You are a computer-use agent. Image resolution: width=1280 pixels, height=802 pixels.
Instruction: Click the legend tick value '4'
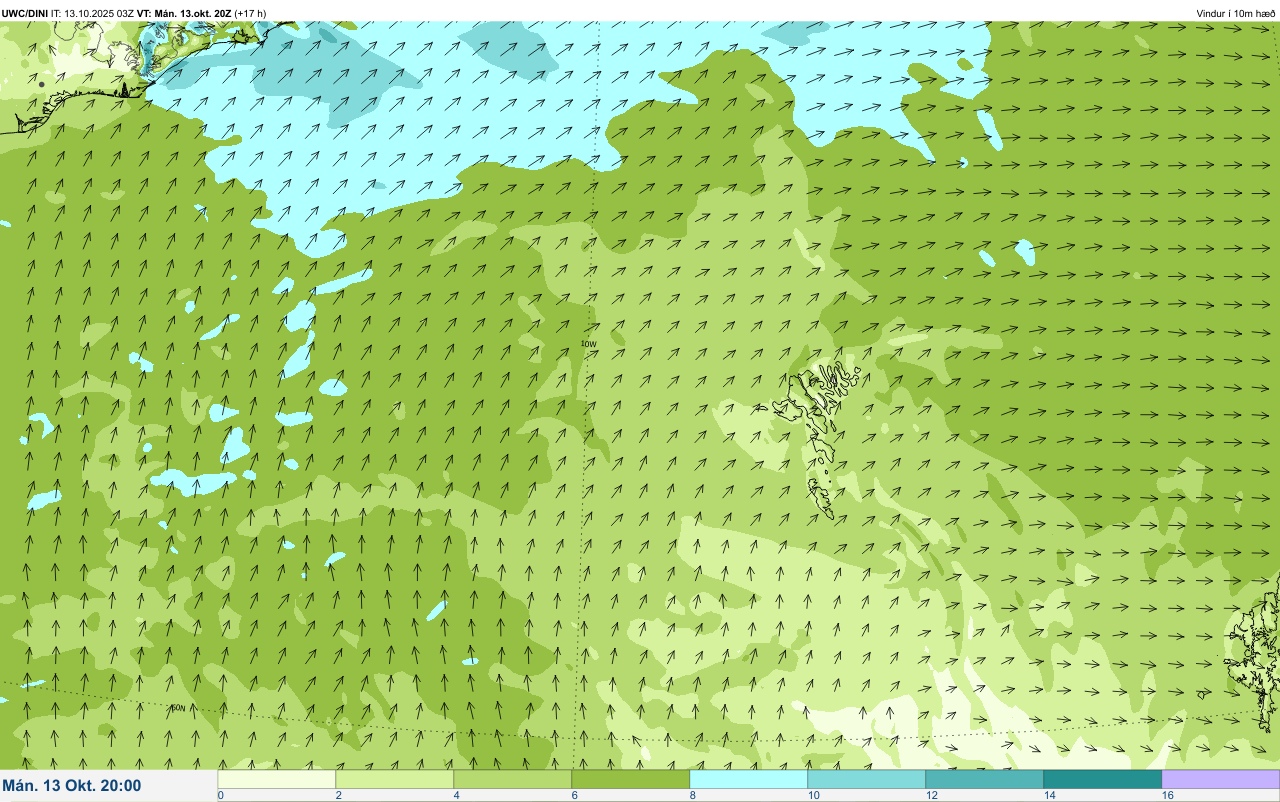click(456, 795)
